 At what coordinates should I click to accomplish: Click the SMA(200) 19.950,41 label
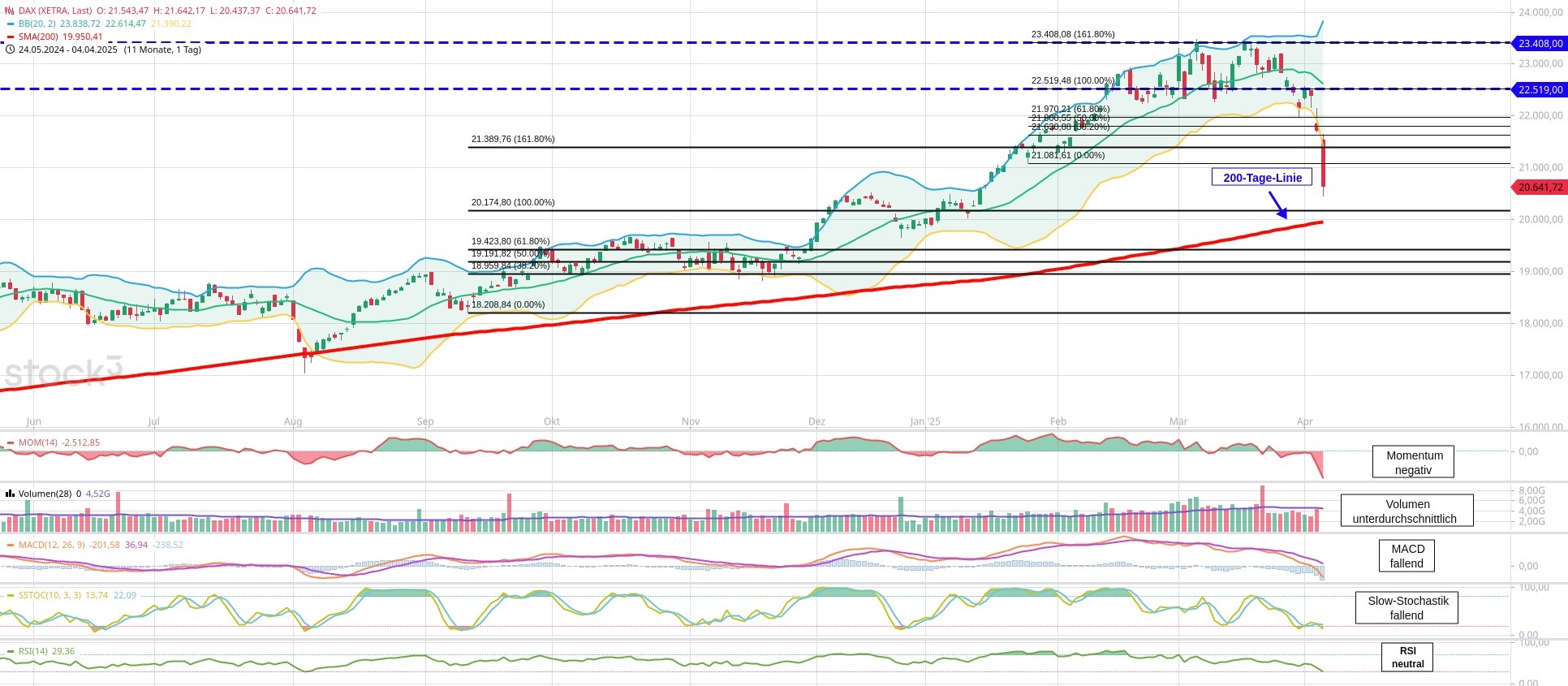click(x=61, y=37)
